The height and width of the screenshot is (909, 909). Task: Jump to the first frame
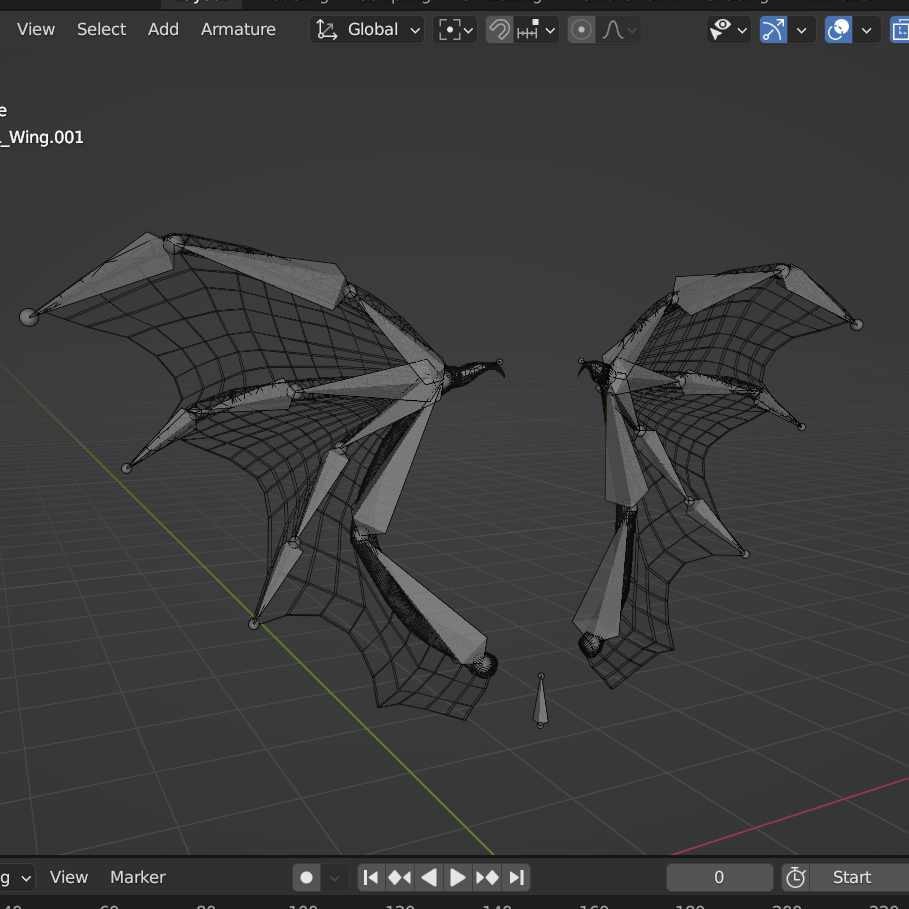(x=371, y=878)
